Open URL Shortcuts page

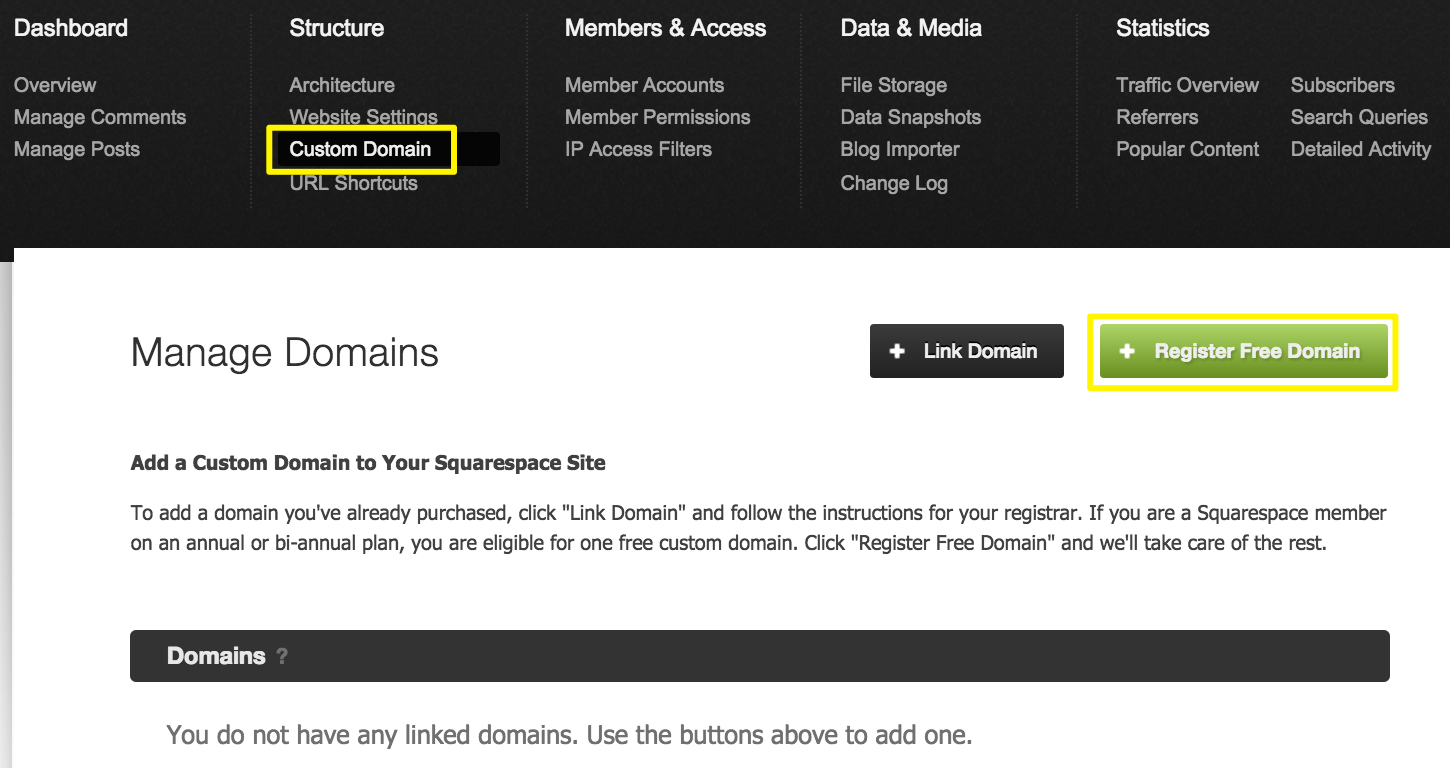353,183
